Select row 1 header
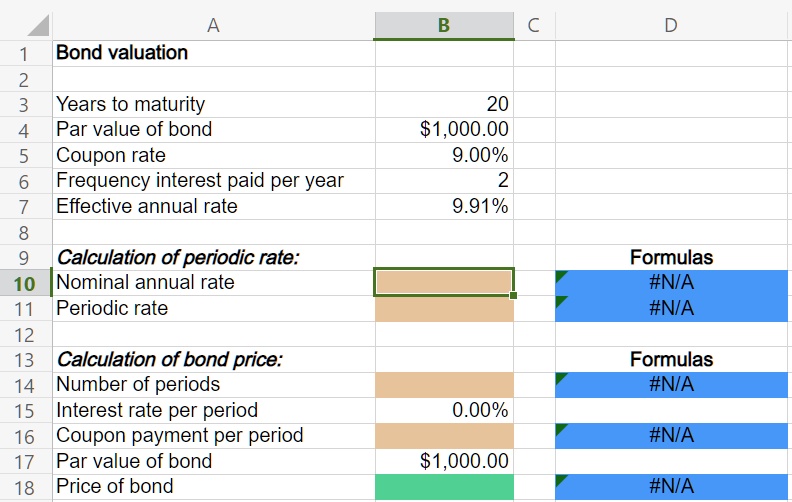The height and width of the screenshot is (502, 792). 24,54
